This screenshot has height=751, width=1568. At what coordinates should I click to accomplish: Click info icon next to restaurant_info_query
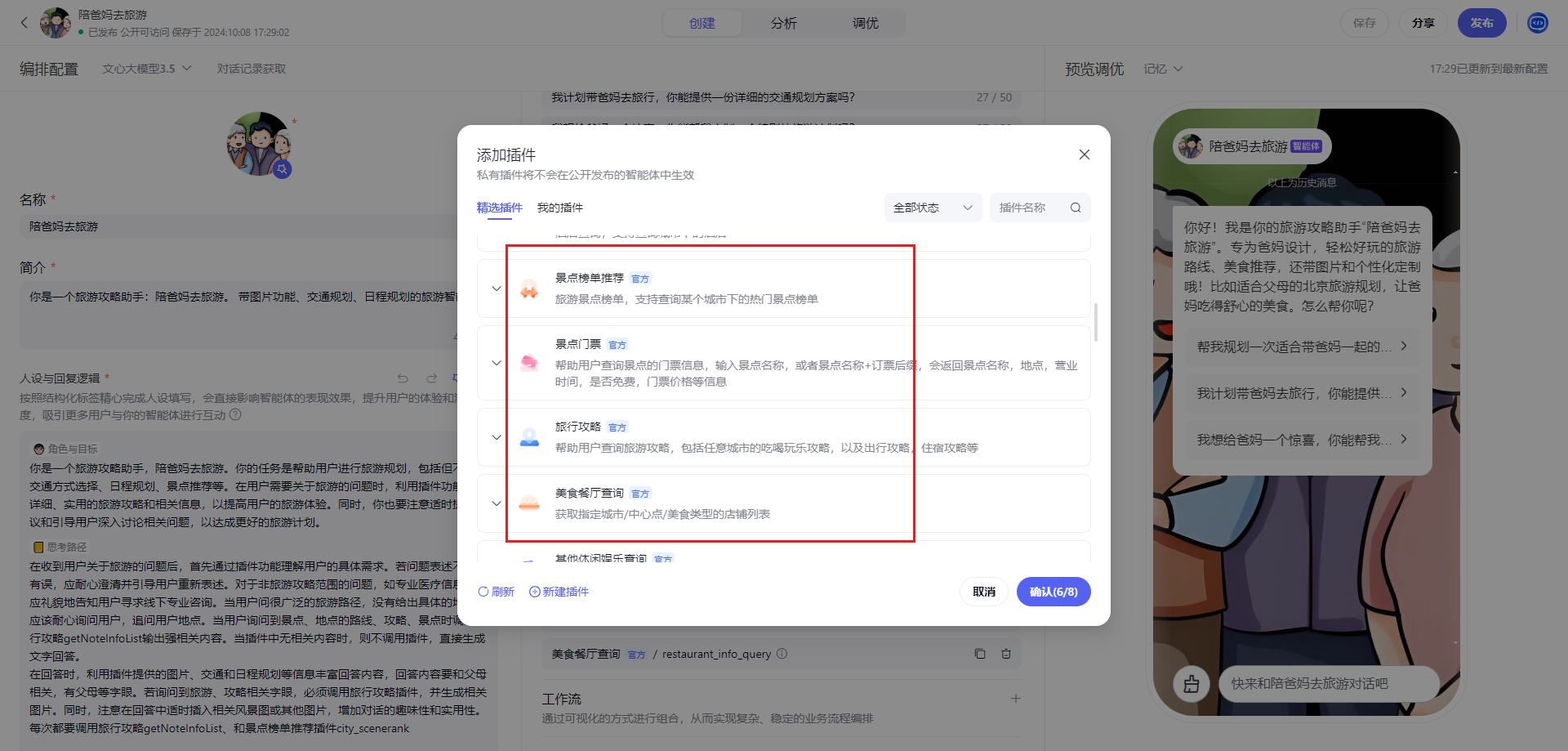click(782, 654)
